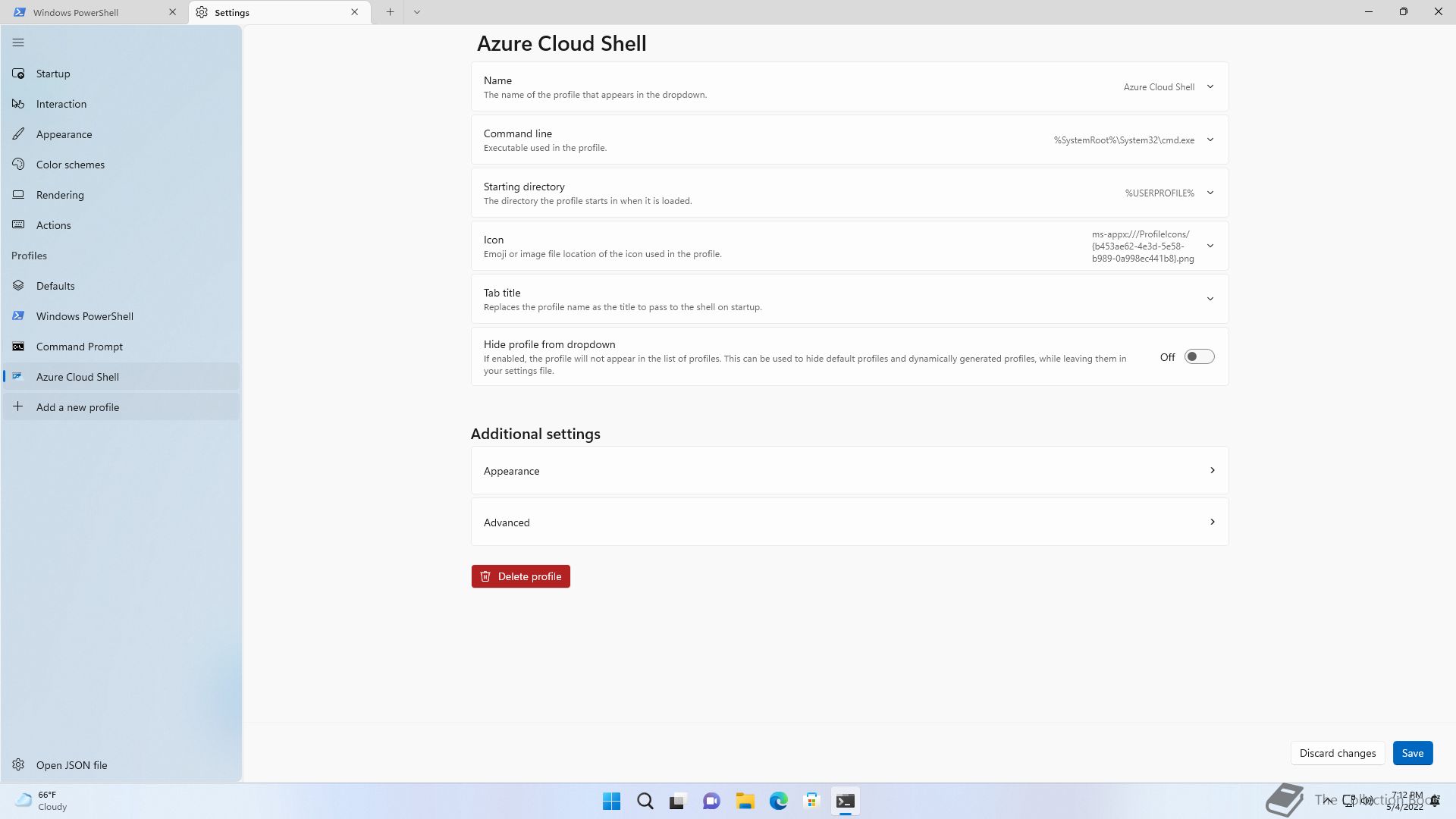Screen dimensions: 1456x819
Task: Click the %USERPROFILE% starting directory value
Action: [1159, 193]
